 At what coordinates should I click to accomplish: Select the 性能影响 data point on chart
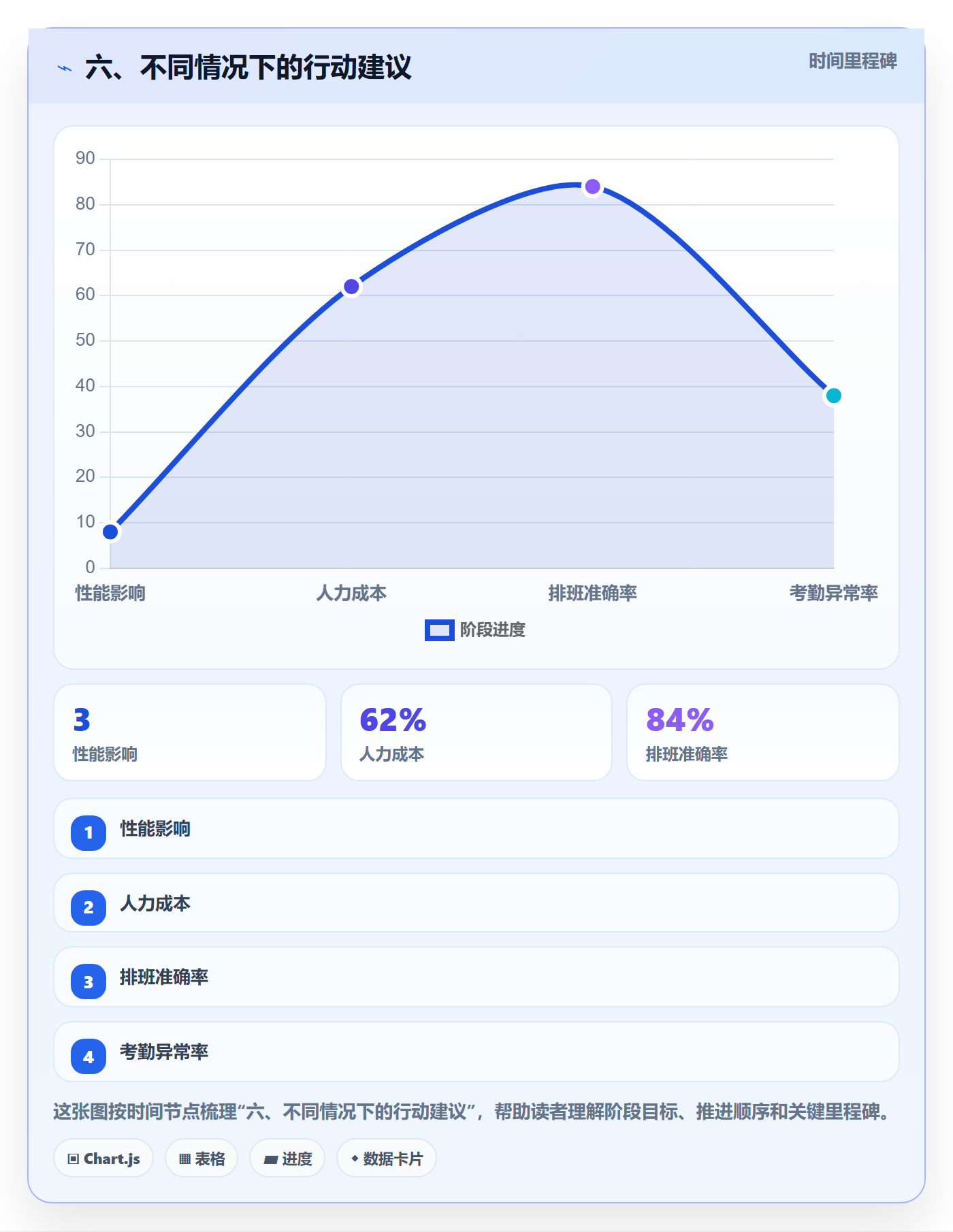pyautogui.click(x=110, y=532)
